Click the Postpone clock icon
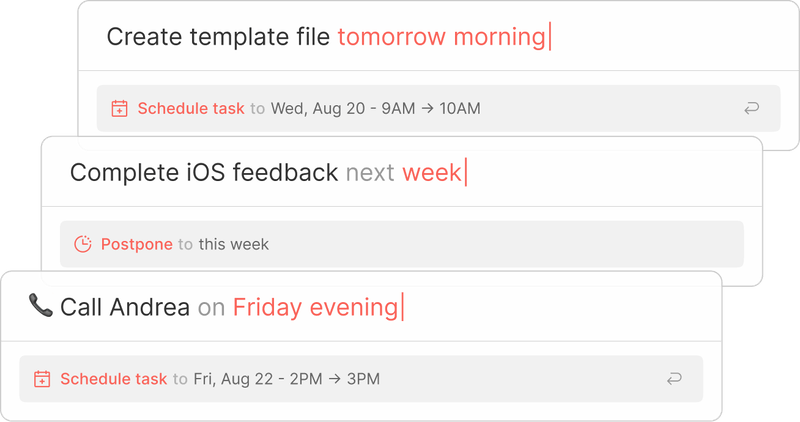The width and height of the screenshot is (800, 422). point(83,244)
